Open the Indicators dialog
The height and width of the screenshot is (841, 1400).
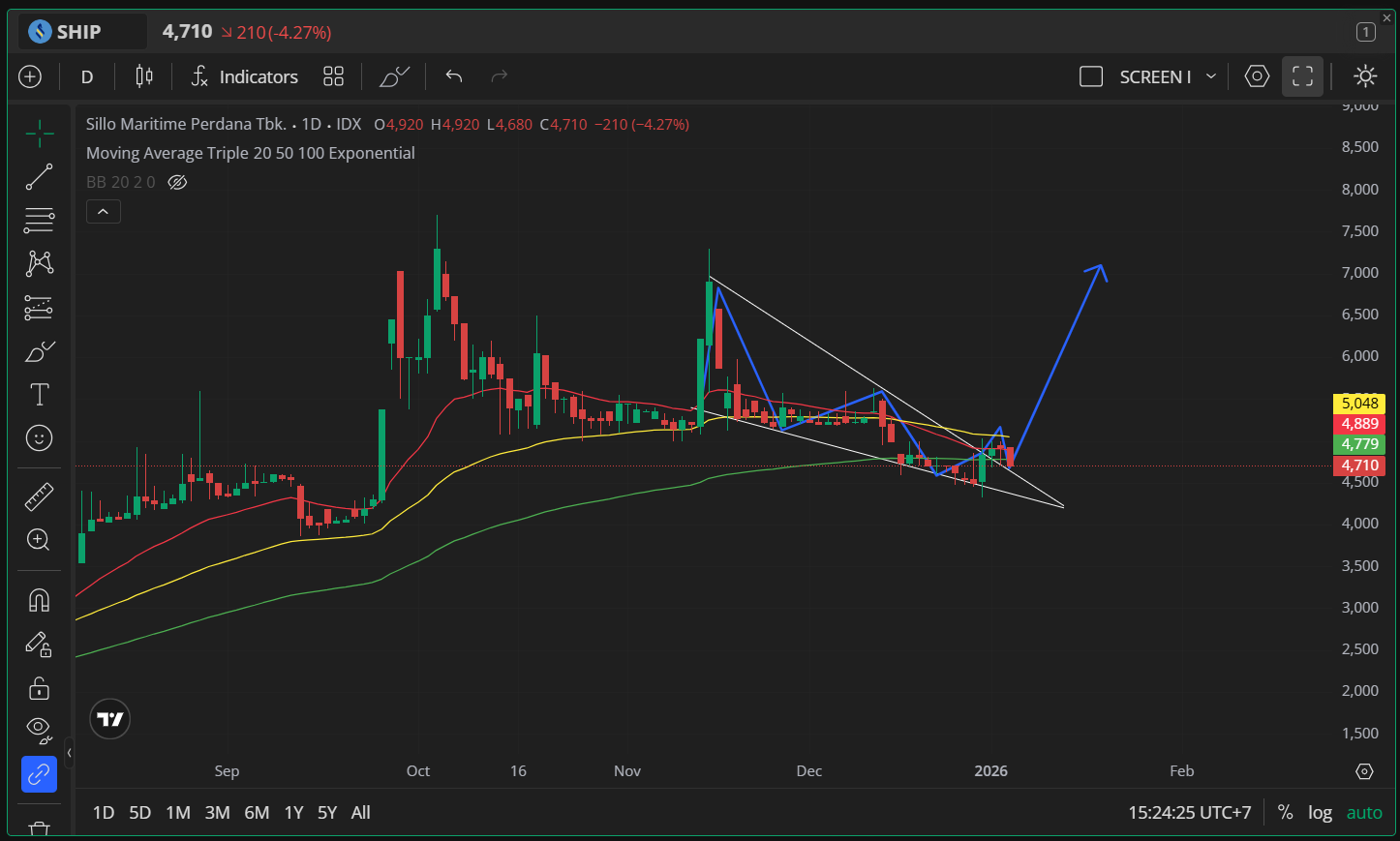click(x=245, y=76)
